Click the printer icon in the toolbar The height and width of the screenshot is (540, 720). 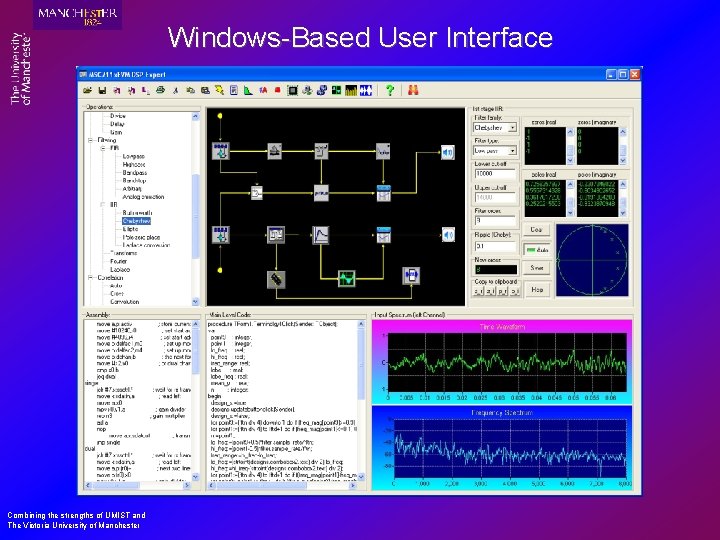pyautogui.click(x=161, y=90)
